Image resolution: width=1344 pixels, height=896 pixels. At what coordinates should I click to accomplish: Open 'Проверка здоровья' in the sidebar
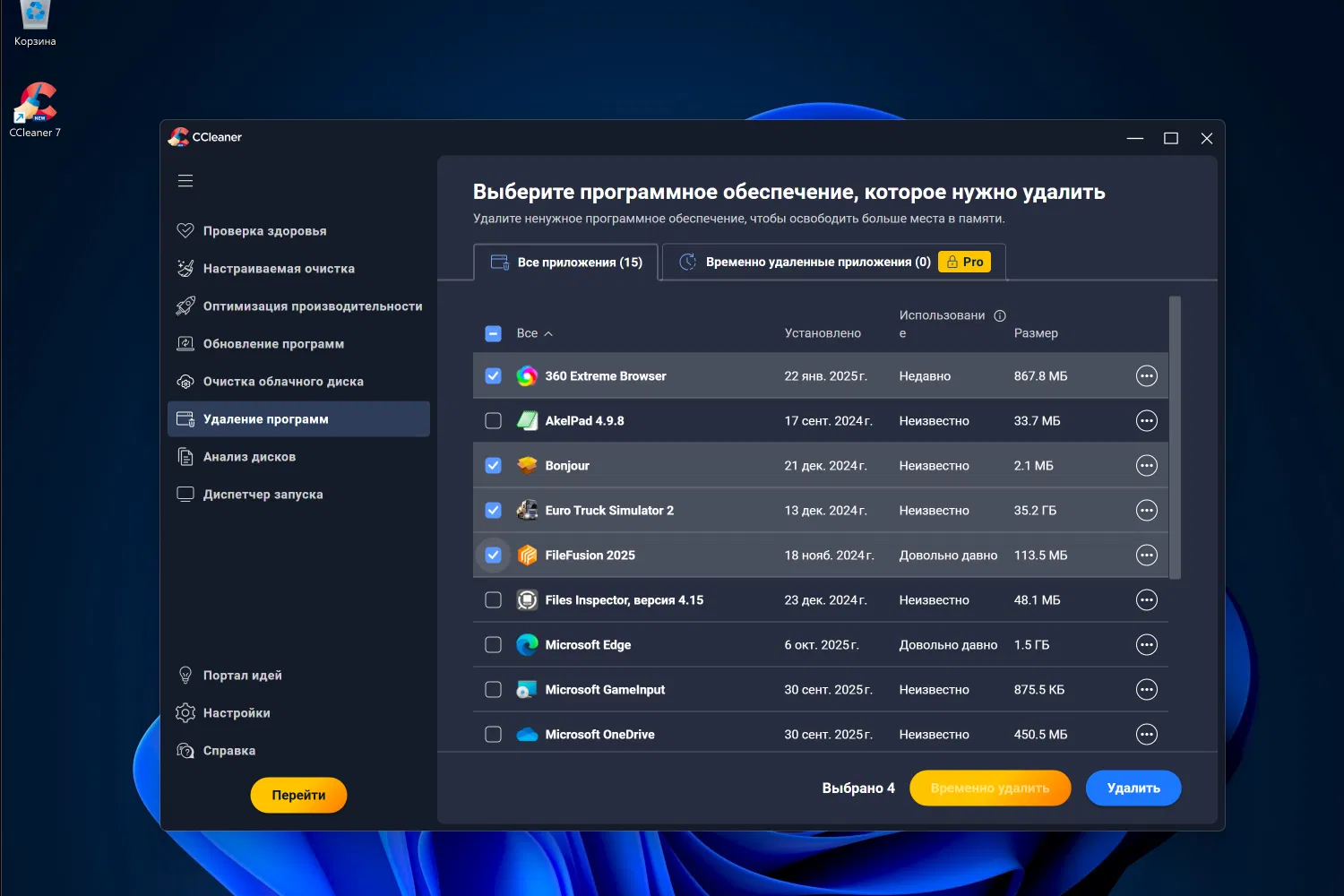tap(298, 231)
